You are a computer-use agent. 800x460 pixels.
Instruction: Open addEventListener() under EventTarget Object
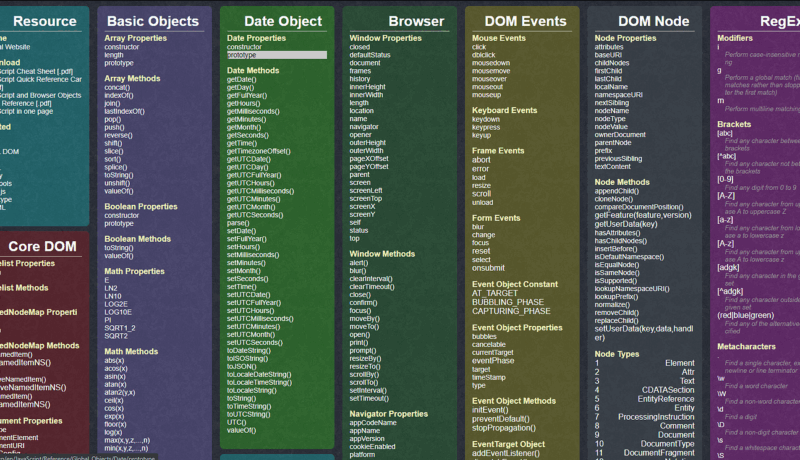tap(506, 453)
